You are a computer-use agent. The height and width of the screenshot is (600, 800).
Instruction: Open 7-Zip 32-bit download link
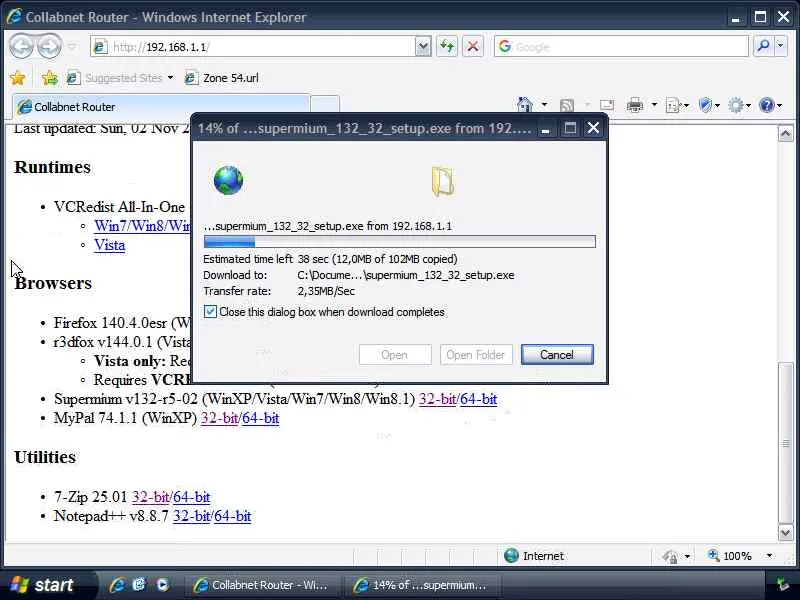151,497
